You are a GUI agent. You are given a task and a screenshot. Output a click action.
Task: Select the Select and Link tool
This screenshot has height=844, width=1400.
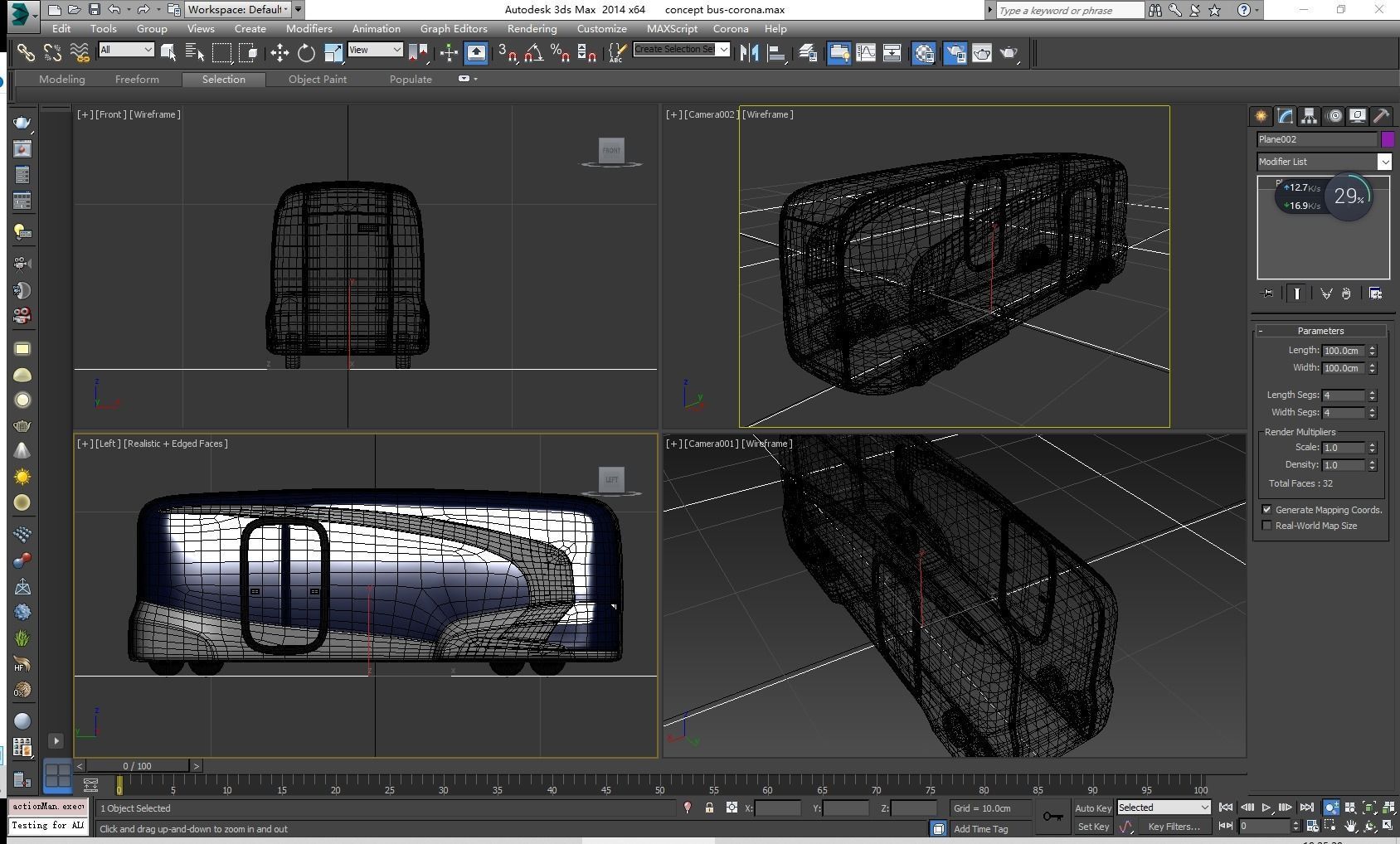pyautogui.click(x=26, y=52)
